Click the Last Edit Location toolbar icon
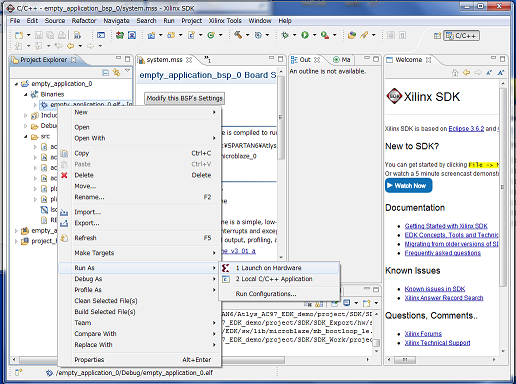This screenshot has height=384, width=516. 59,46
